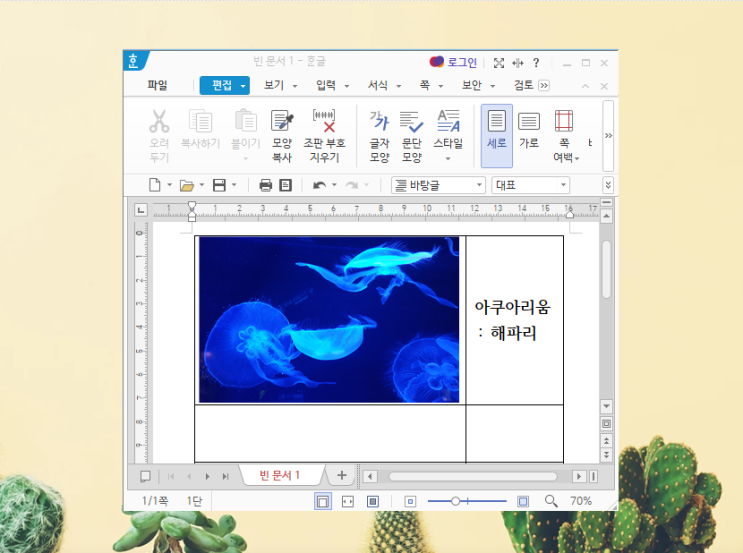Go to the first tab arrow
The height and width of the screenshot is (553, 743).
[x=171, y=476]
